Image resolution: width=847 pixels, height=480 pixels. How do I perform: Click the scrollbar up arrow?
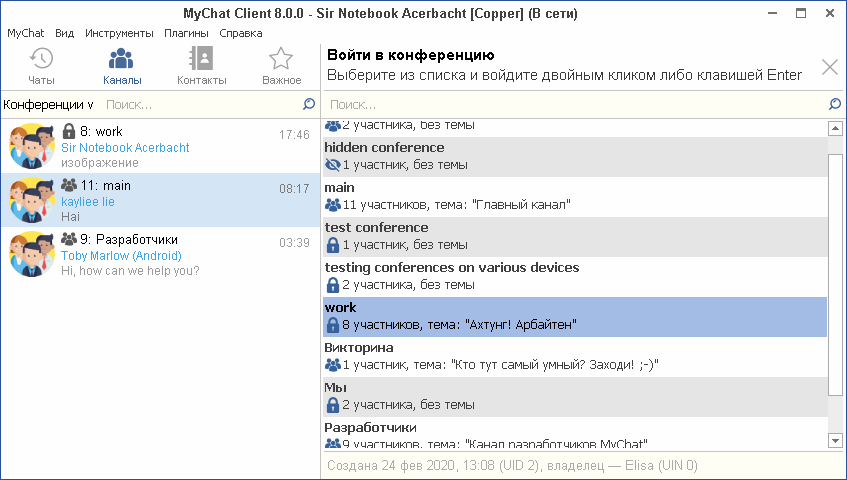point(835,129)
